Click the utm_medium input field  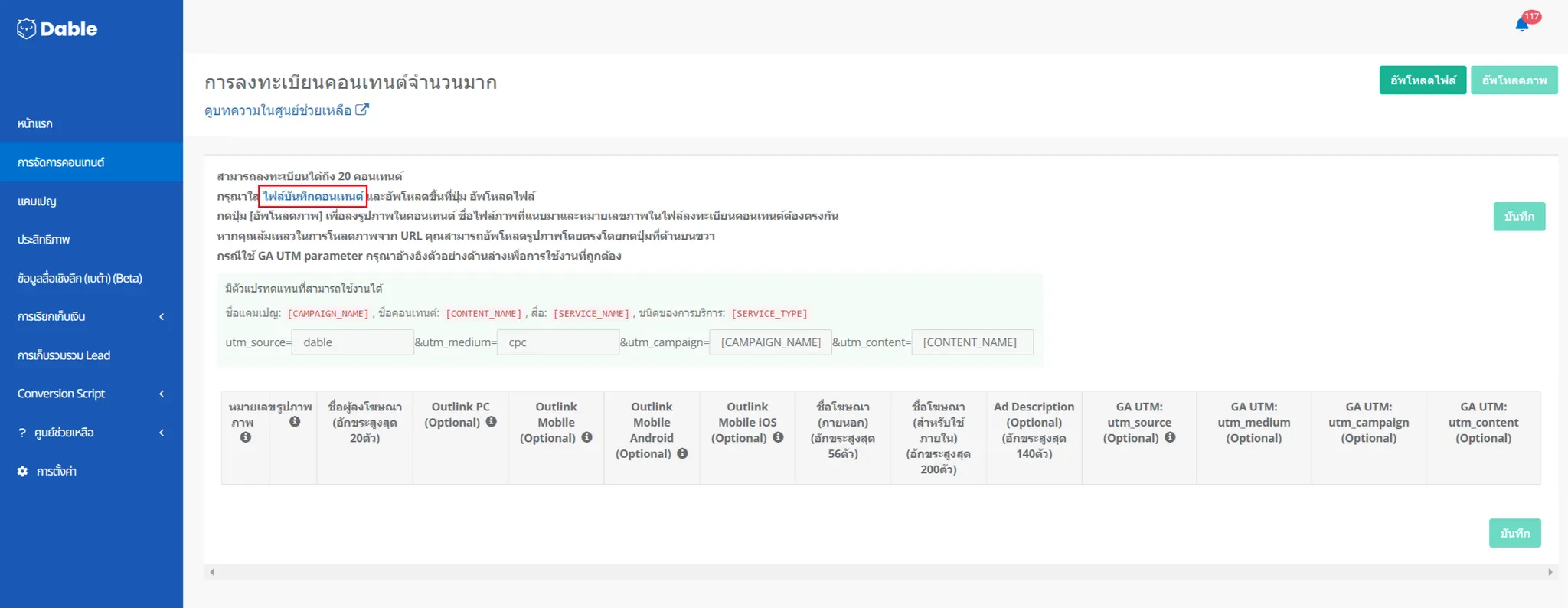(558, 342)
